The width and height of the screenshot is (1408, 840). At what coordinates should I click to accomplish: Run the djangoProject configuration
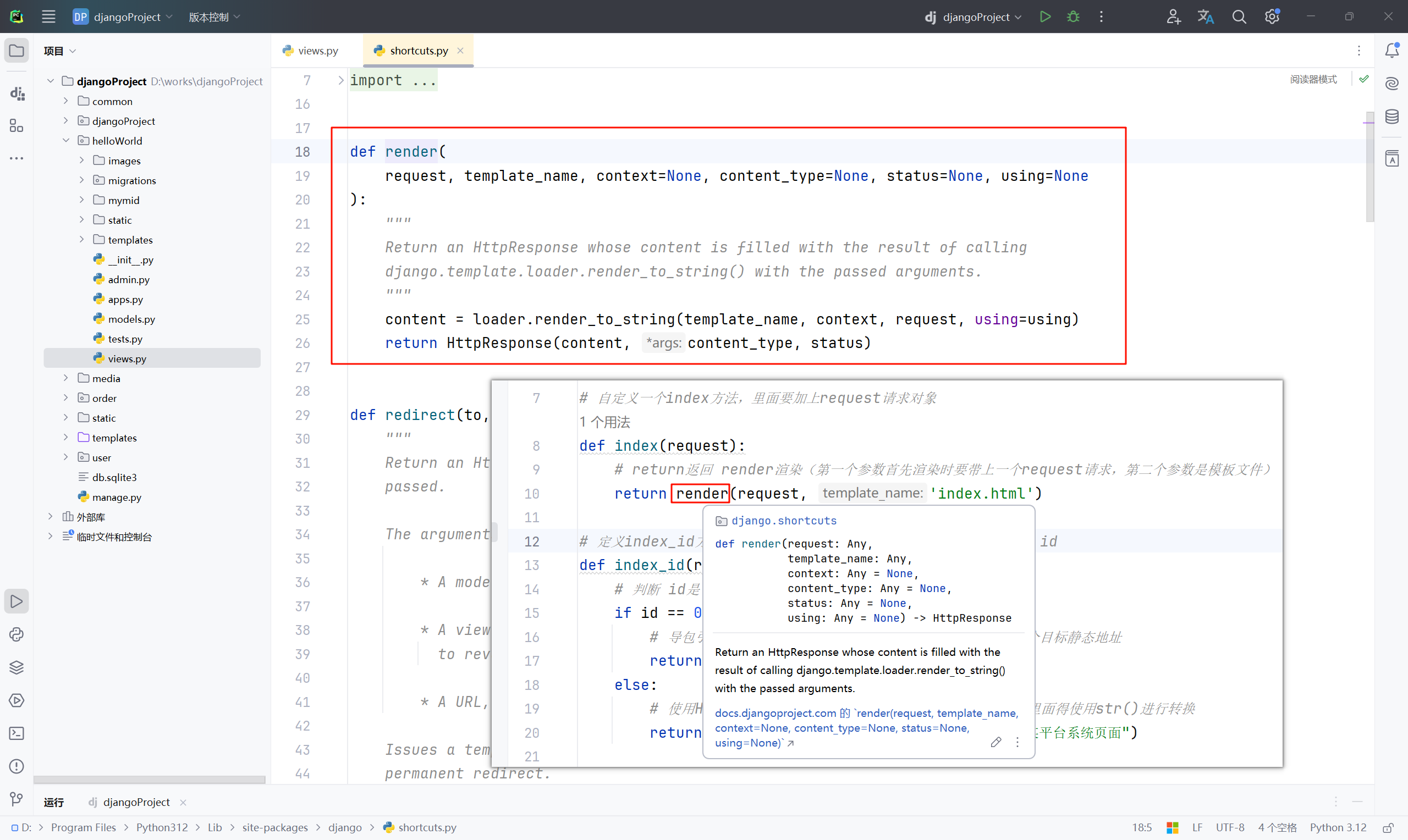[1045, 16]
